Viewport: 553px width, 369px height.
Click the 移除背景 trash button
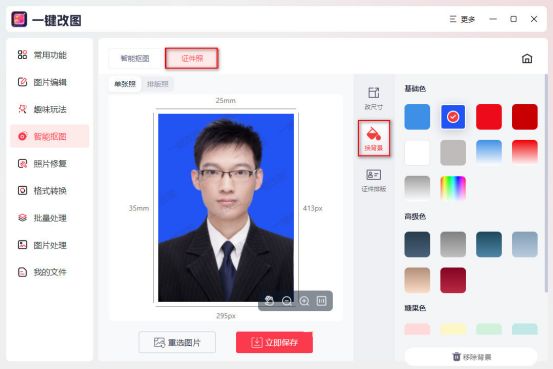[471, 357]
